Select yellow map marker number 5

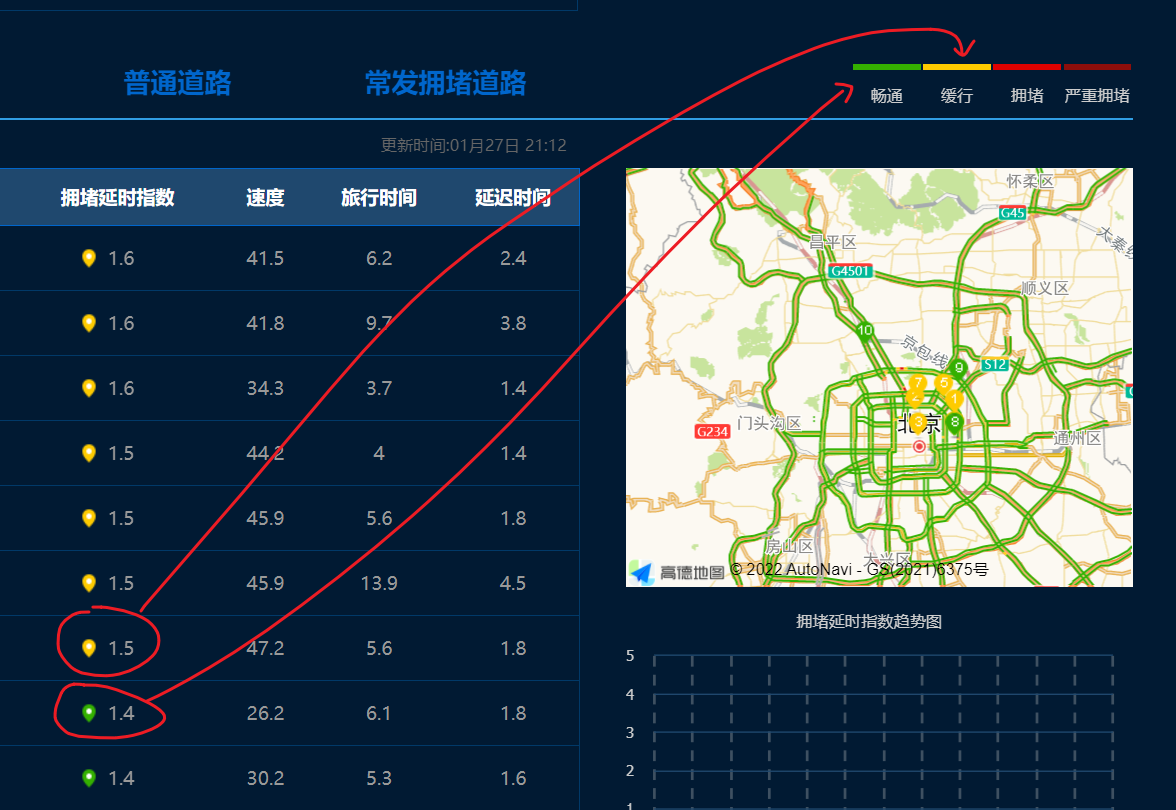point(944,385)
